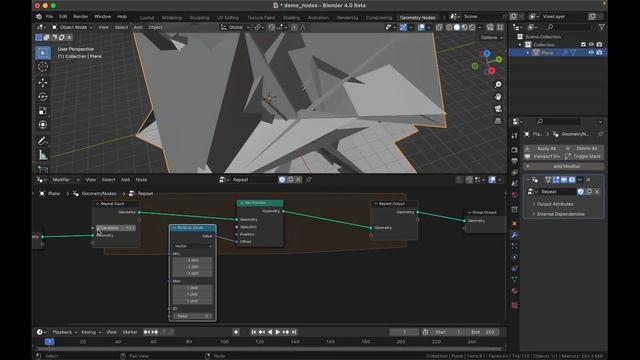Open the Keying dropdown in timeline
The image size is (640, 360).
pos(91,332)
